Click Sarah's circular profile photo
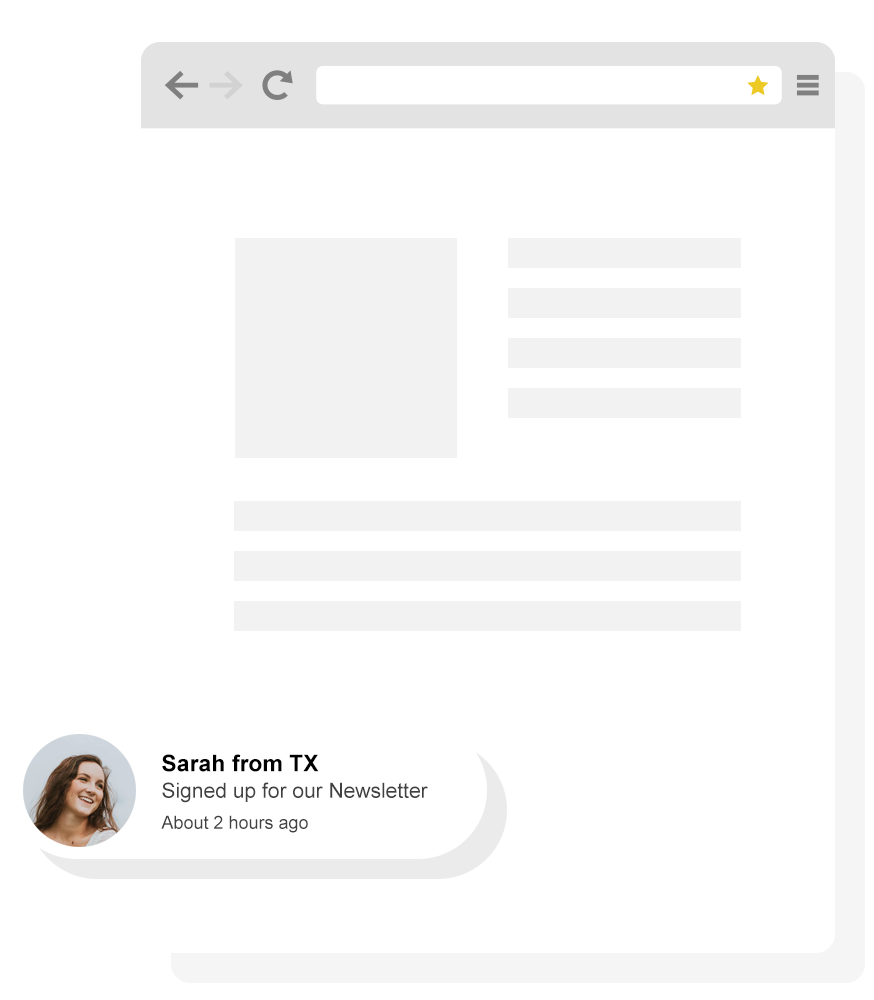The image size is (874, 1000). click(79, 790)
